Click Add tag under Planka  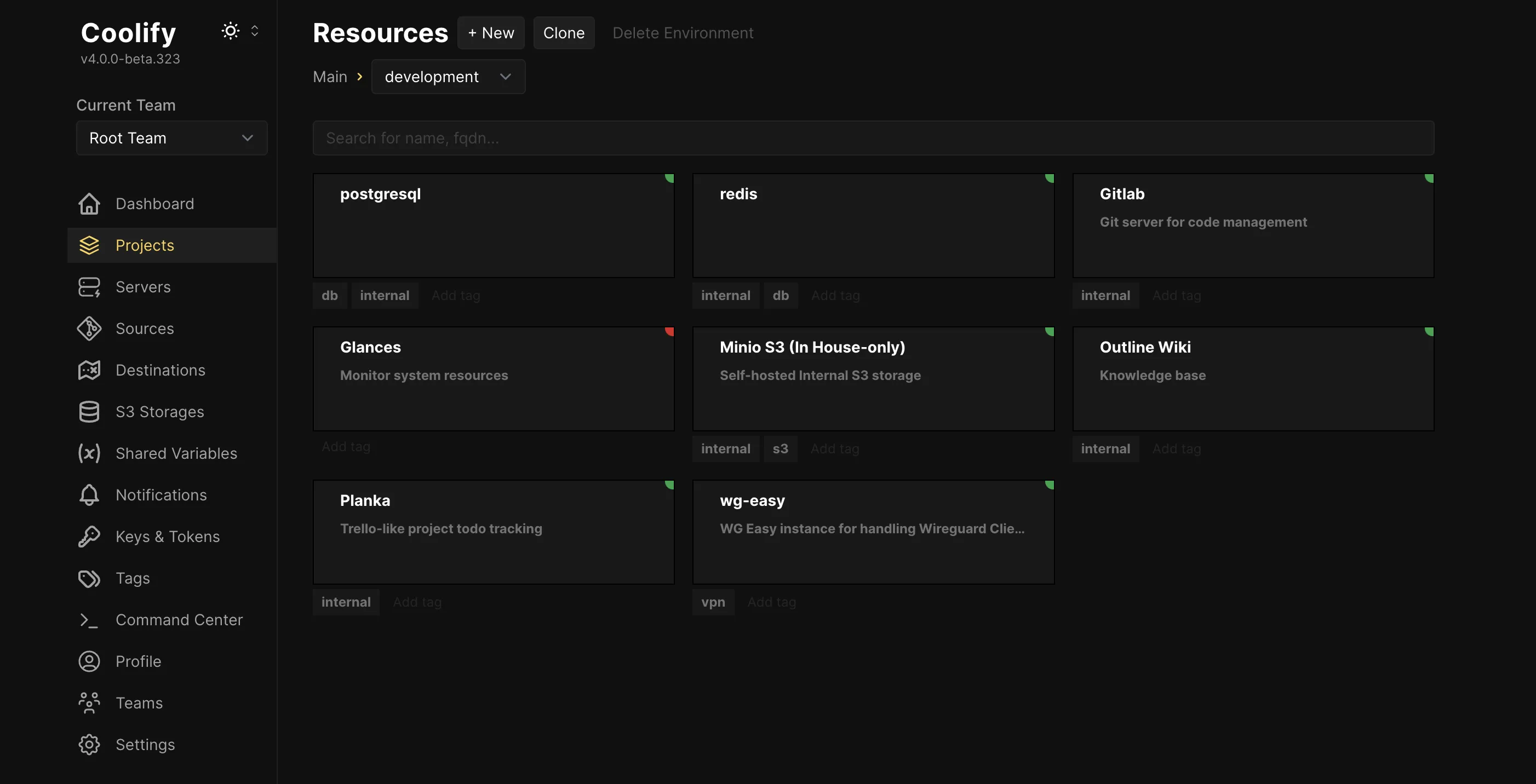pyautogui.click(x=417, y=602)
